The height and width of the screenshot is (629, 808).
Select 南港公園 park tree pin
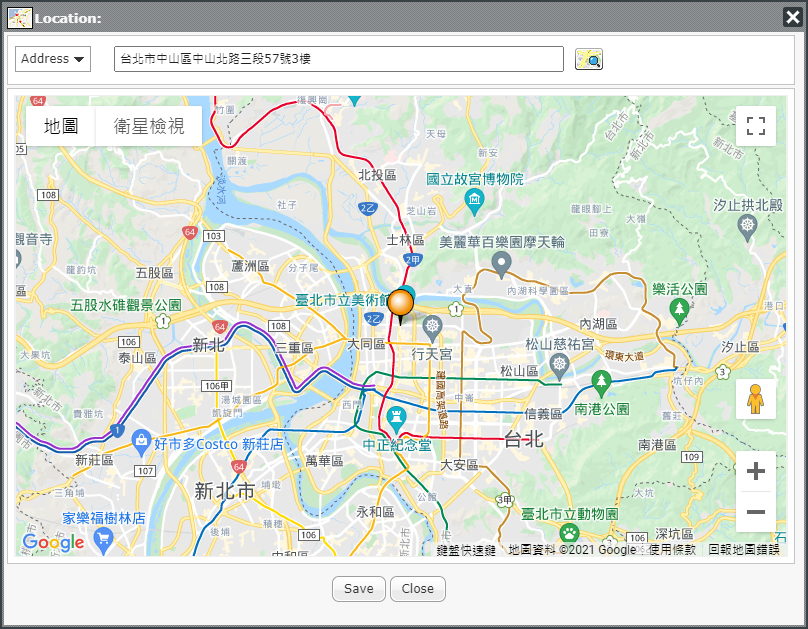601,384
